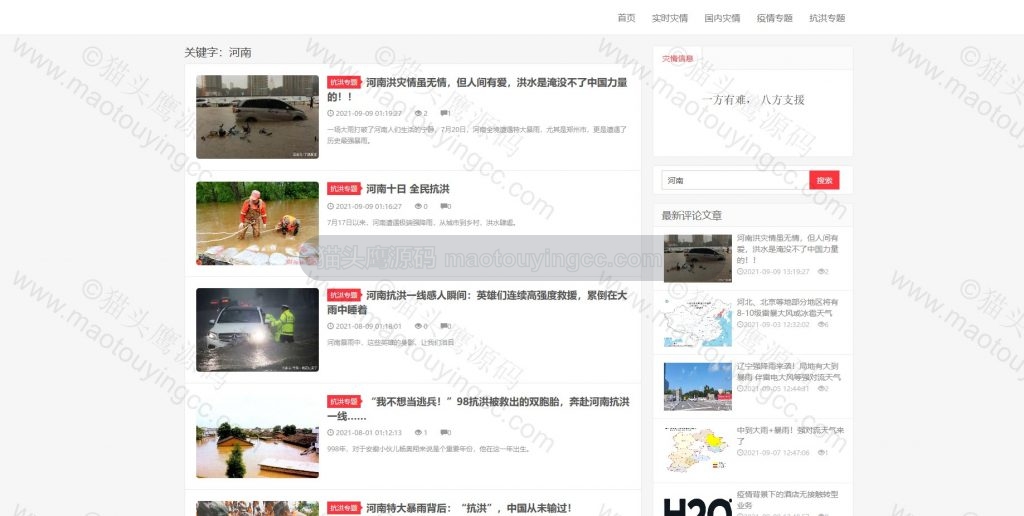Open article 河南特大暴雨背后：“抗洪”，中国从未输过
The height and width of the screenshot is (516, 1024).
(469, 508)
